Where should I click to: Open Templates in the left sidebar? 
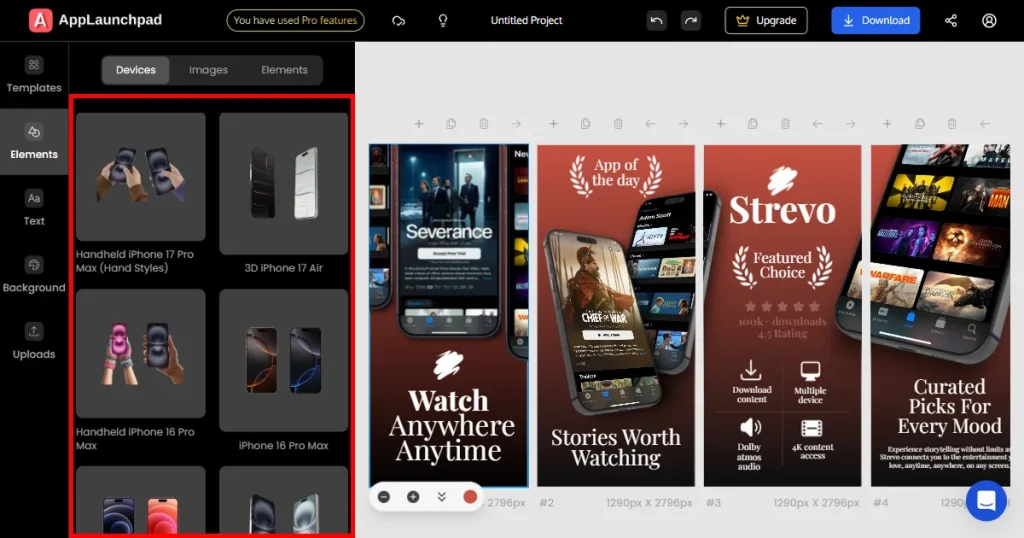pos(34,75)
